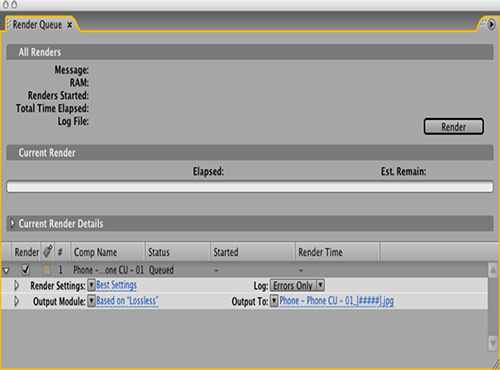Open the Output Module template dropdown arrow
Image resolution: width=500 pixels, height=370 pixels.
[91, 301]
